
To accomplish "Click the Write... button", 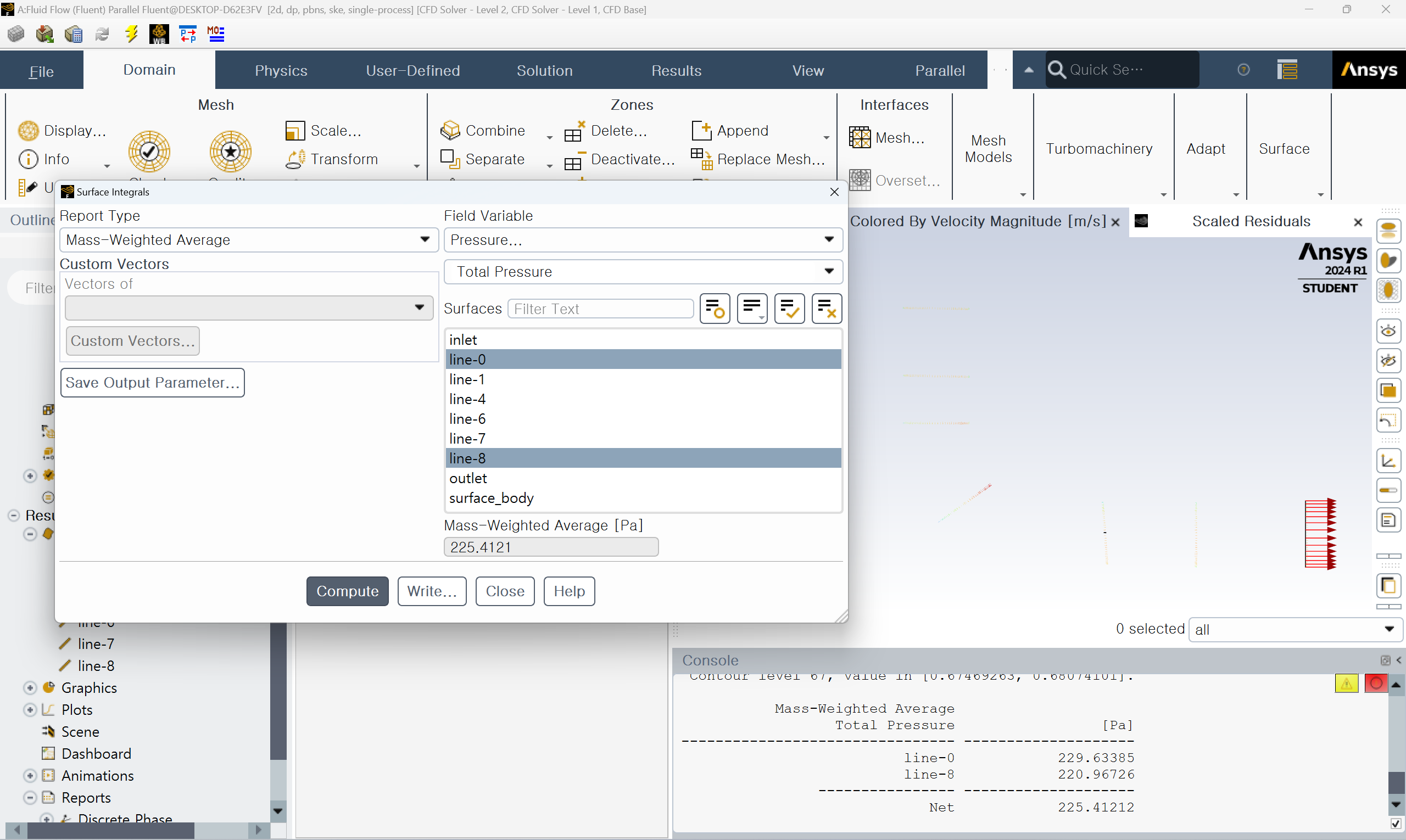I will click(x=432, y=591).
